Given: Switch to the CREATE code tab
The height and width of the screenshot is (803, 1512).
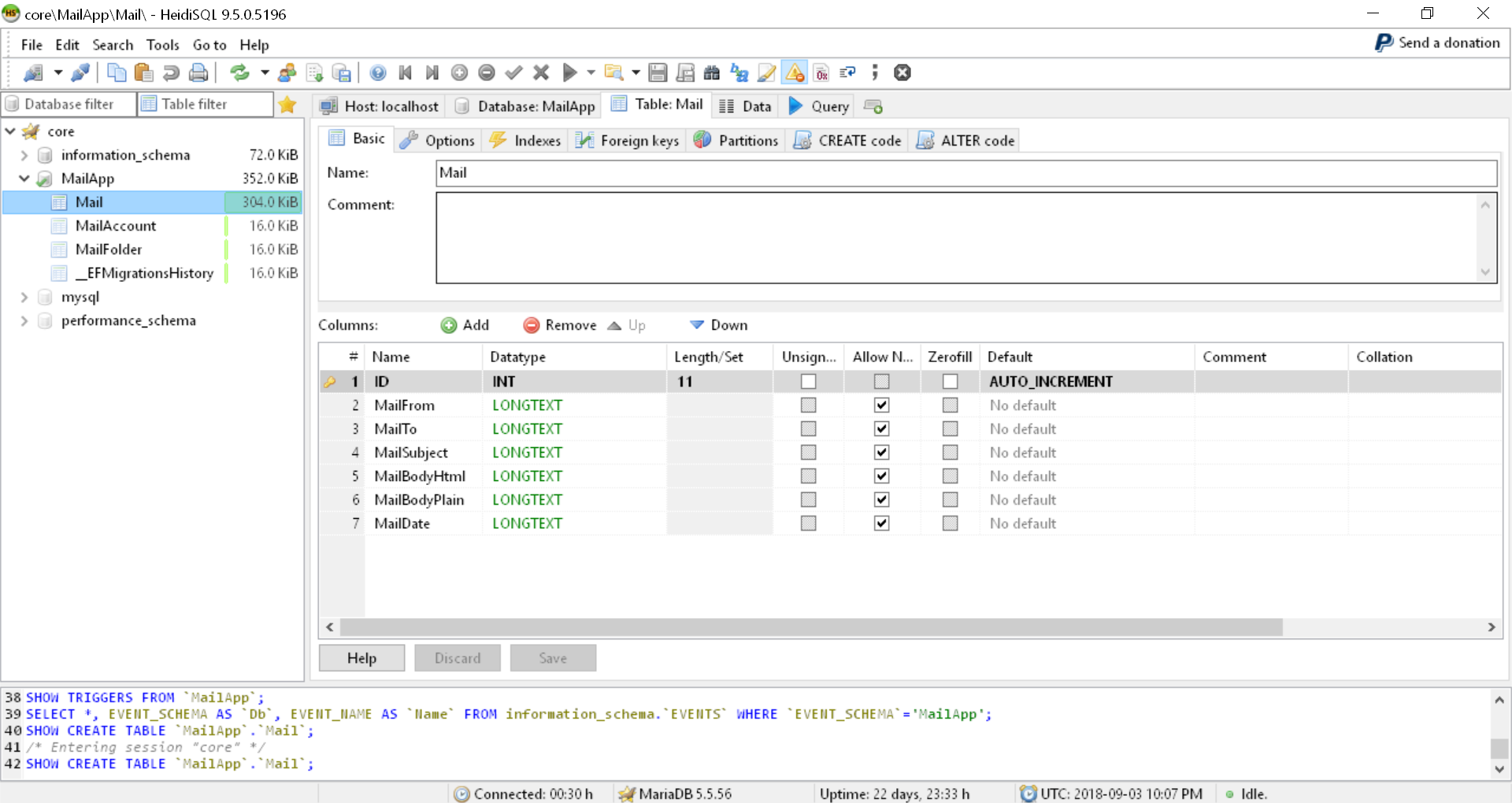Looking at the screenshot, I should coord(847,140).
